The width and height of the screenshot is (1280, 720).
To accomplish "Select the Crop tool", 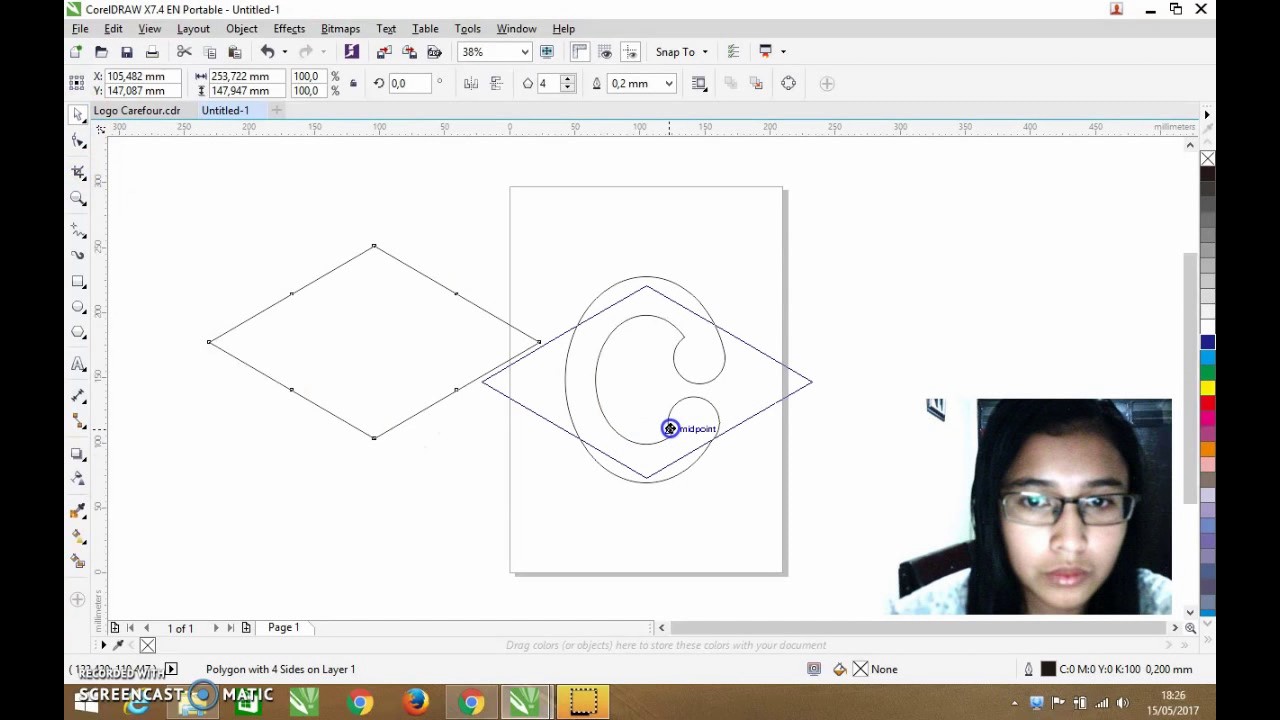I will pos(79,172).
